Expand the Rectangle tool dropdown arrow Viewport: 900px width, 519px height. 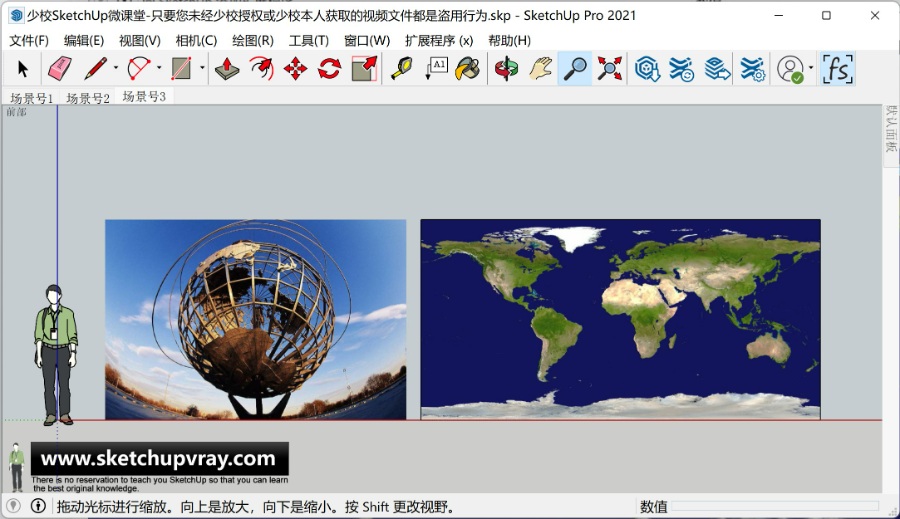tap(202, 68)
